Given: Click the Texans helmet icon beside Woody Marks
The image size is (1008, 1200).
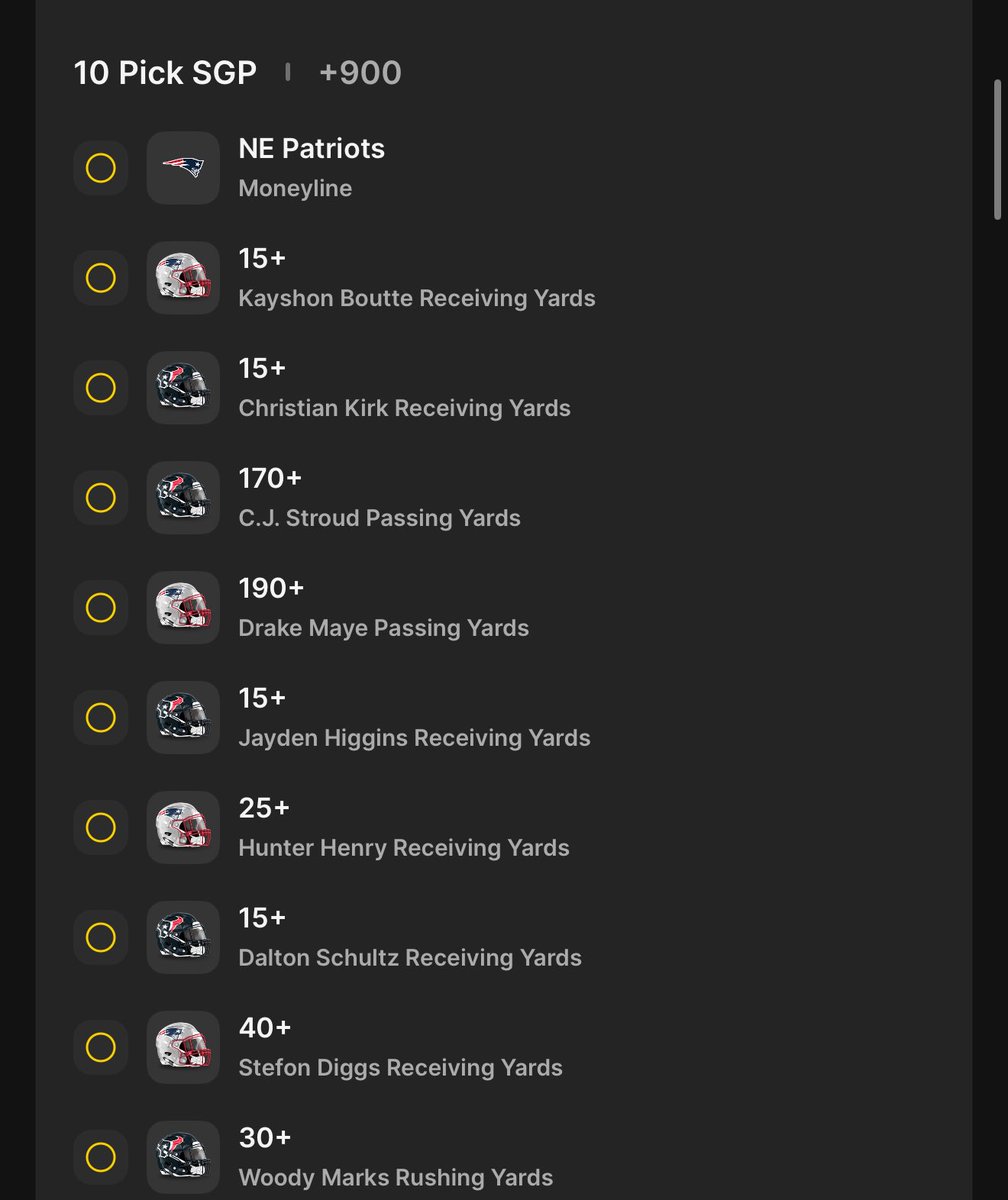Looking at the screenshot, I should click(x=183, y=1158).
